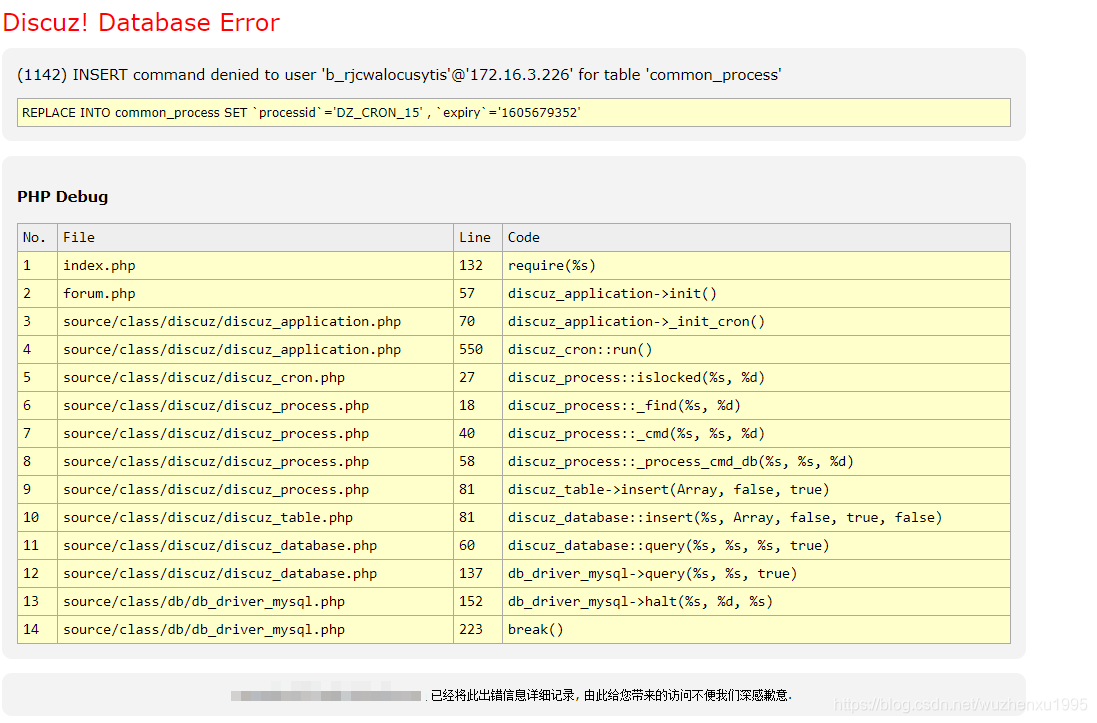Click discuz_process::_cmd code cell

756,434
